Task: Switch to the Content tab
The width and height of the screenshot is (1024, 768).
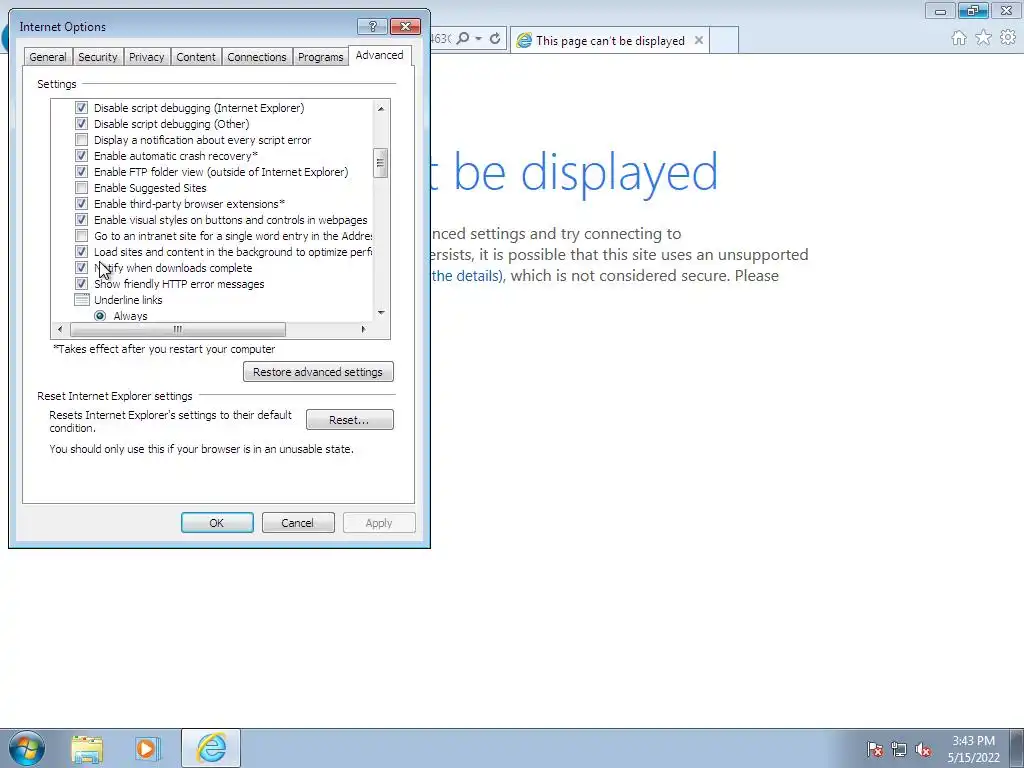Action: click(x=196, y=57)
